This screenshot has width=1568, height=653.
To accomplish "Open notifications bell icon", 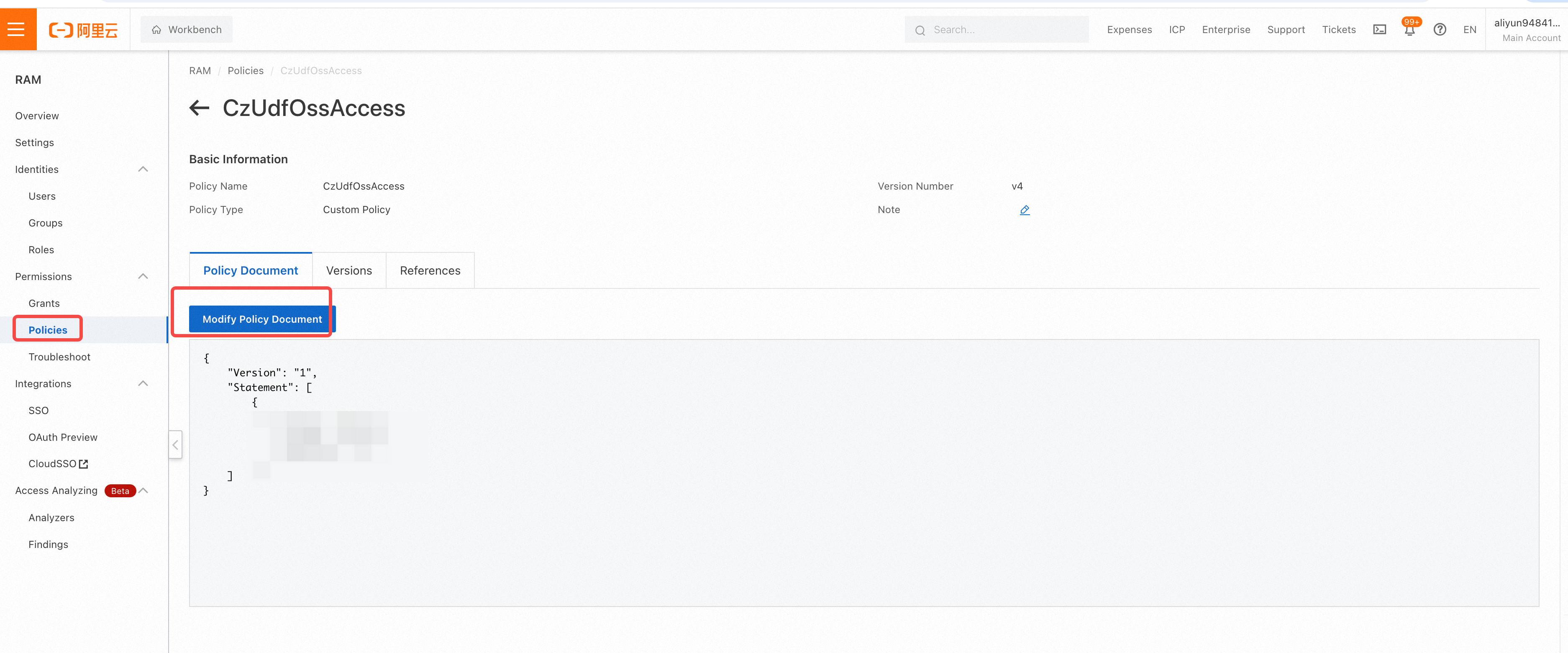I will pos(1409,30).
